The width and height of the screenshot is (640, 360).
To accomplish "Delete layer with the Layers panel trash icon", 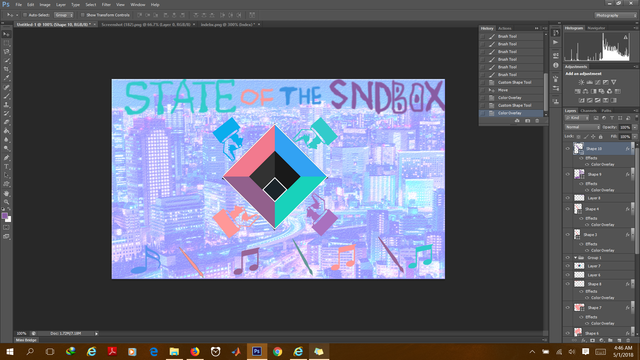I will pyautogui.click(x=628, y=340).
